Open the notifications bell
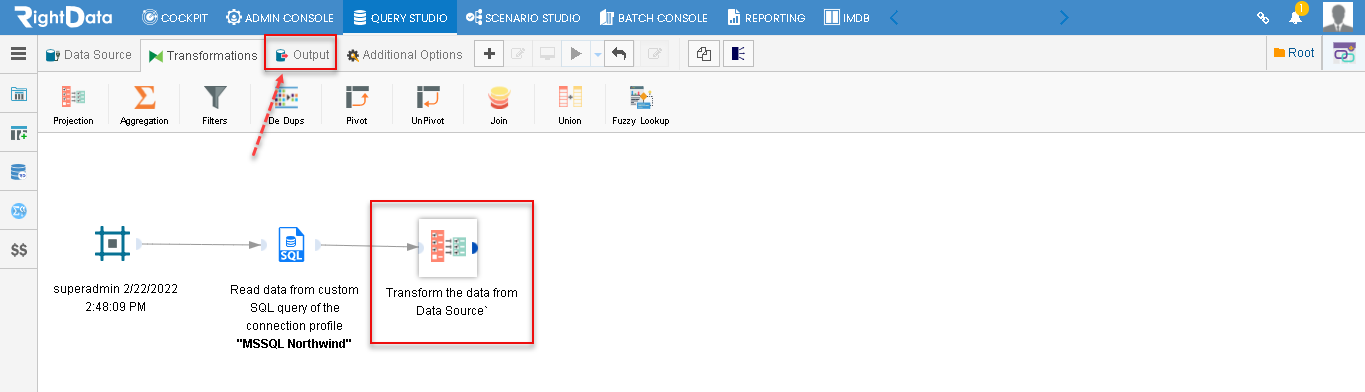This screenshot has width=1365, height=392. click(1296, 17)
